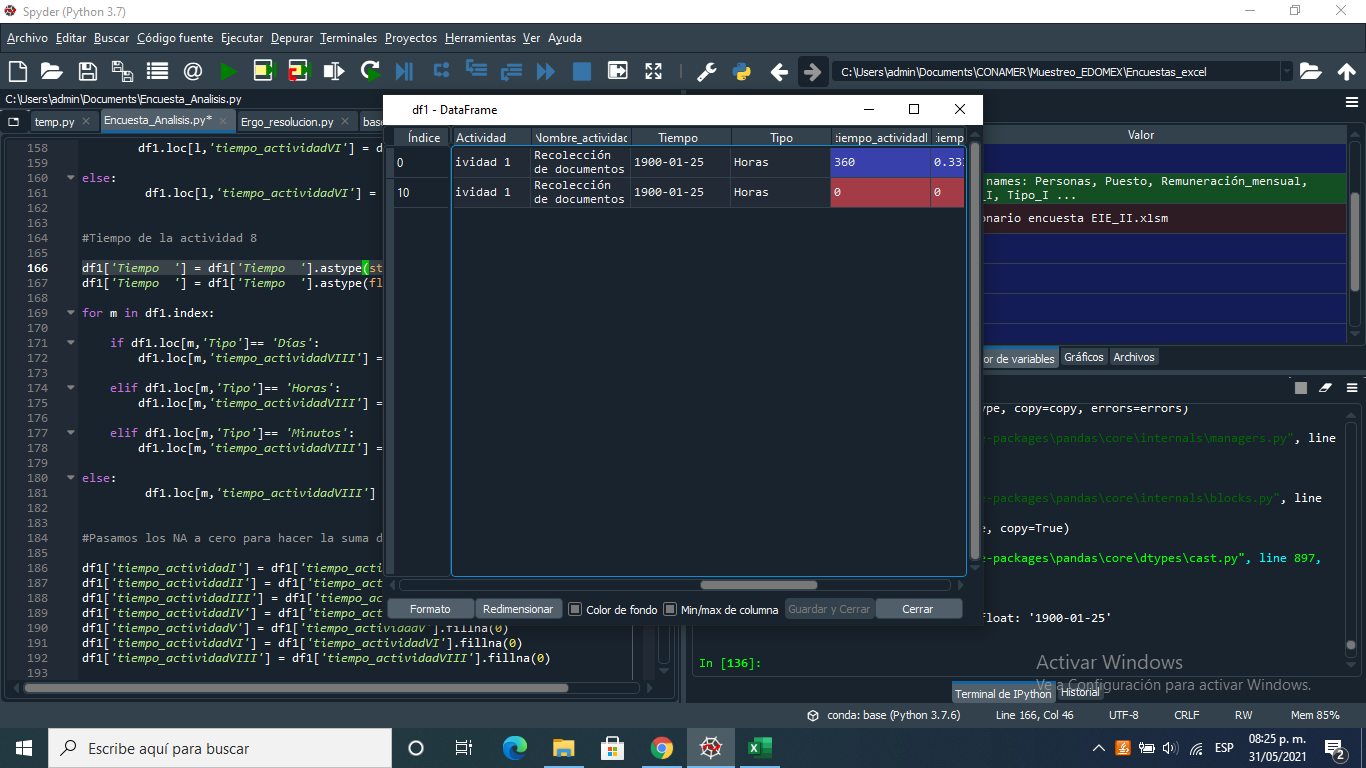Select the Tipo column header

click(x=781, y=138)
